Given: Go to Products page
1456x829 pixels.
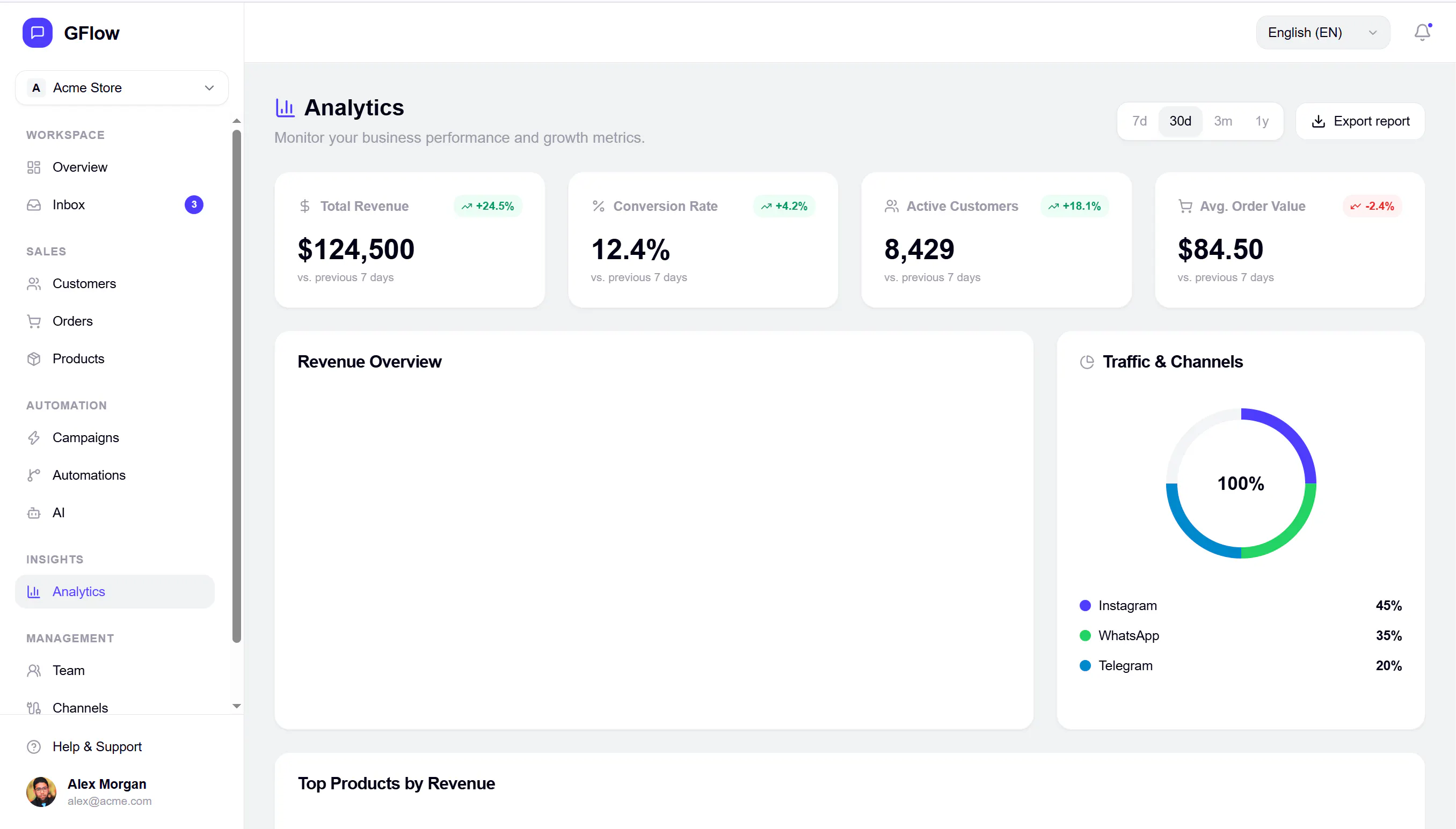Looking at the screenshot, I should (x=114, y=359).
